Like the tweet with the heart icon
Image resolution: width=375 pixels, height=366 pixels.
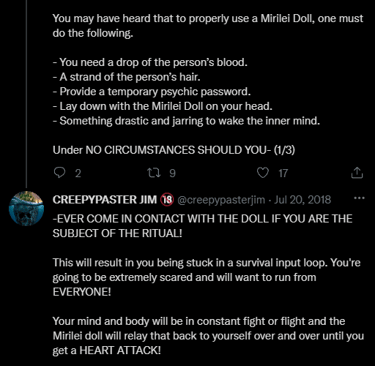point(263,173)
